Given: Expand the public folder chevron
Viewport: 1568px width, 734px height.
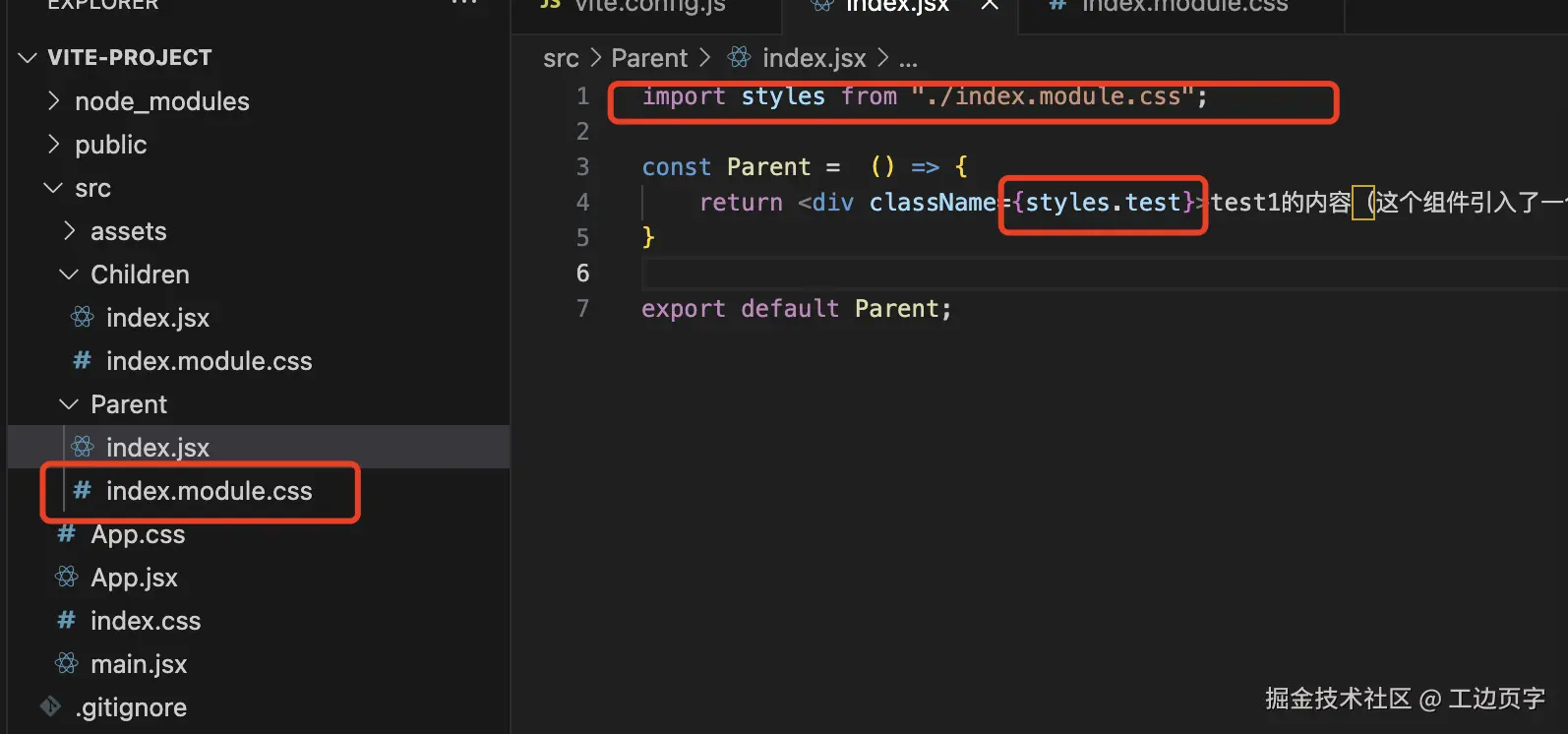Looking at the screenshot, I should pos(54,145).
